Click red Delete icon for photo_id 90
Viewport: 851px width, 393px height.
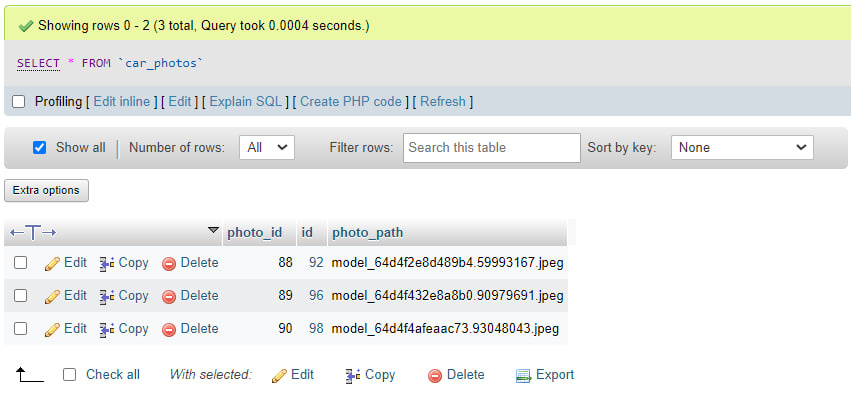click(169, 329)
